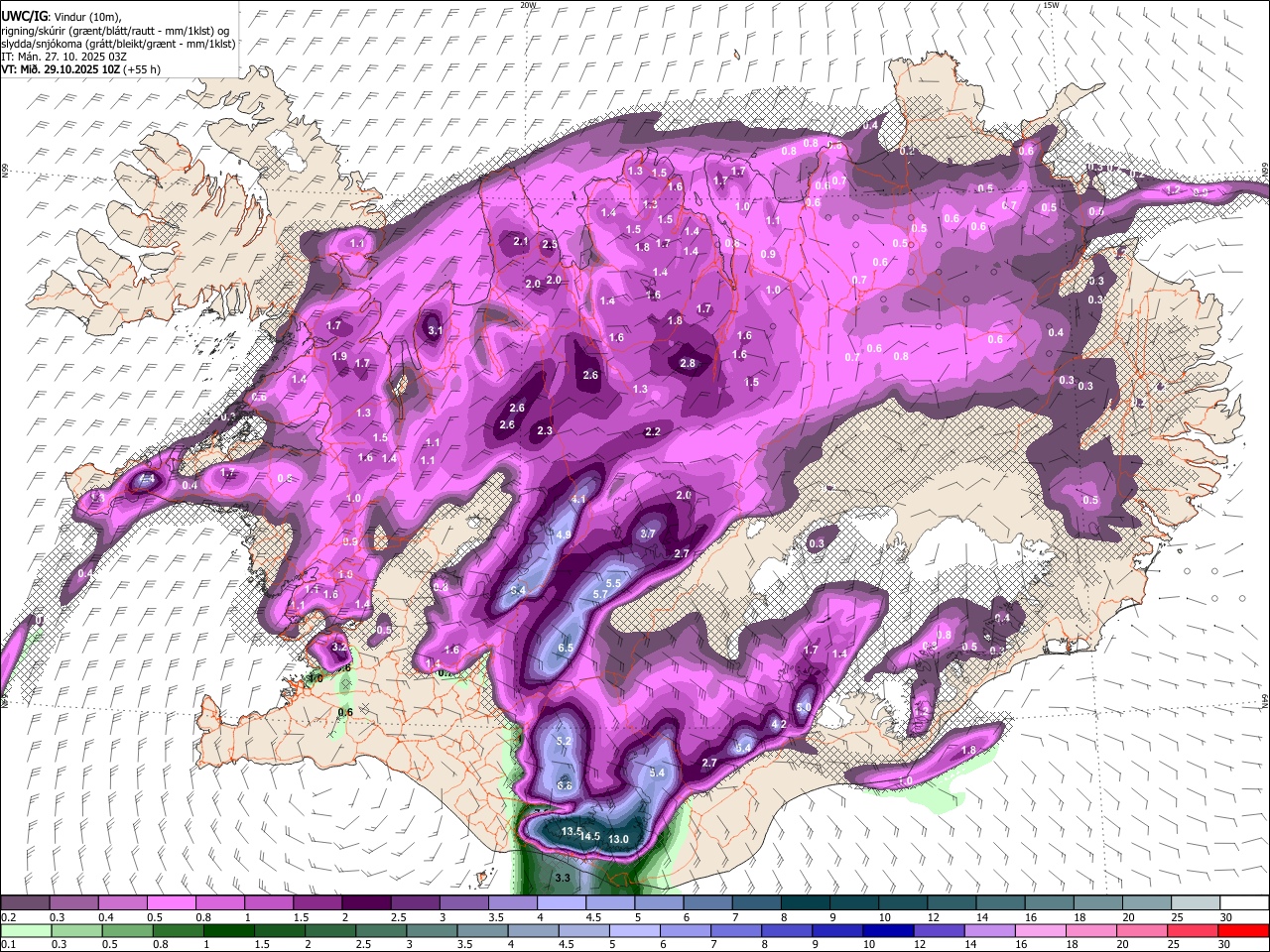Click the 13.0 precipitation value on the map

click(618, 839)
